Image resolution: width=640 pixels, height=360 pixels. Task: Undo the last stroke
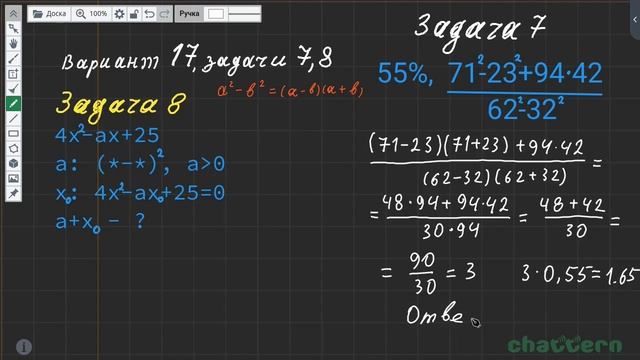(149, 14)
